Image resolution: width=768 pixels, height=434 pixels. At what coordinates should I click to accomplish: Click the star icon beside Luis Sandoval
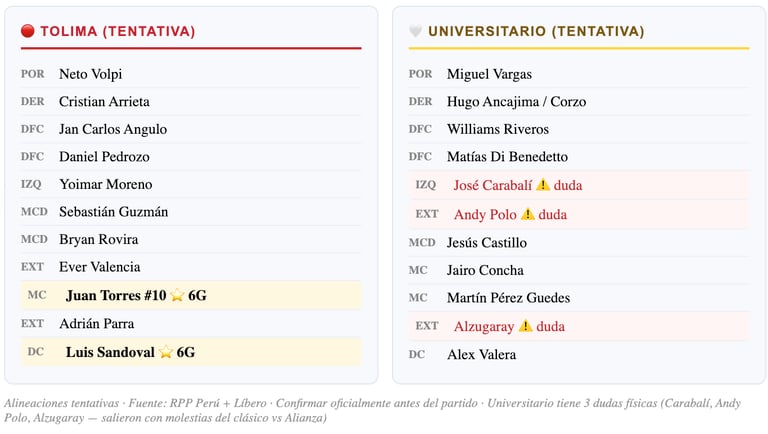pyautogui.click(x=166, y=352)
